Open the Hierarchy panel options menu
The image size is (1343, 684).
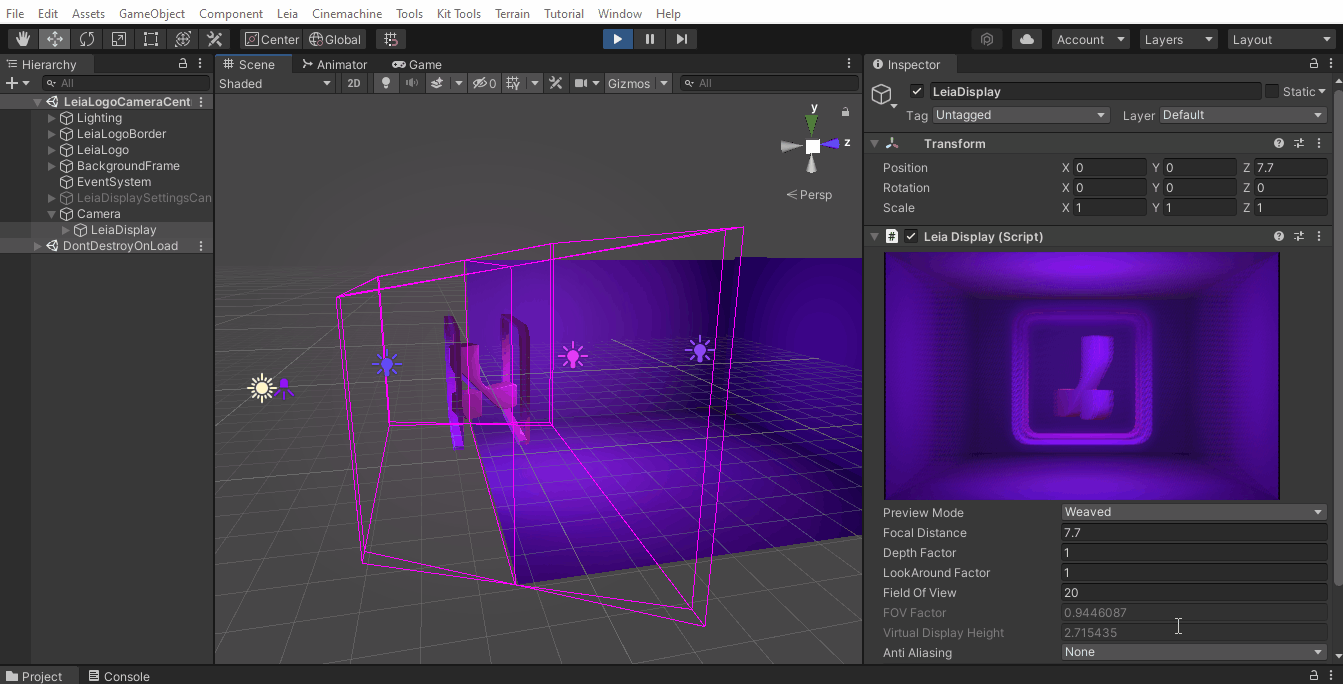click(x=201, y=63)
